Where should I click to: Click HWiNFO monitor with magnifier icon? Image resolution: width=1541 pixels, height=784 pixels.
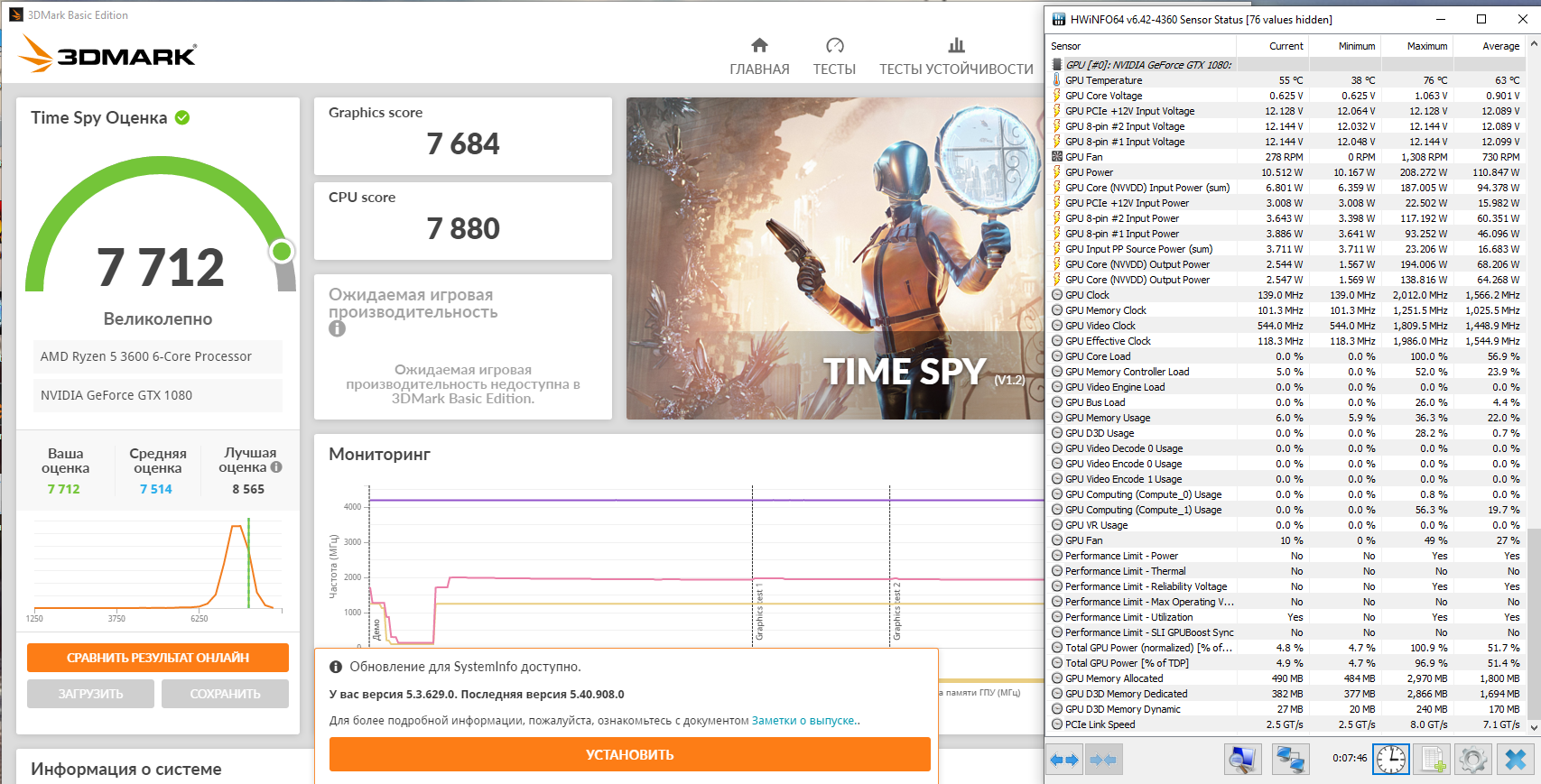click(x=1242, y=760)
